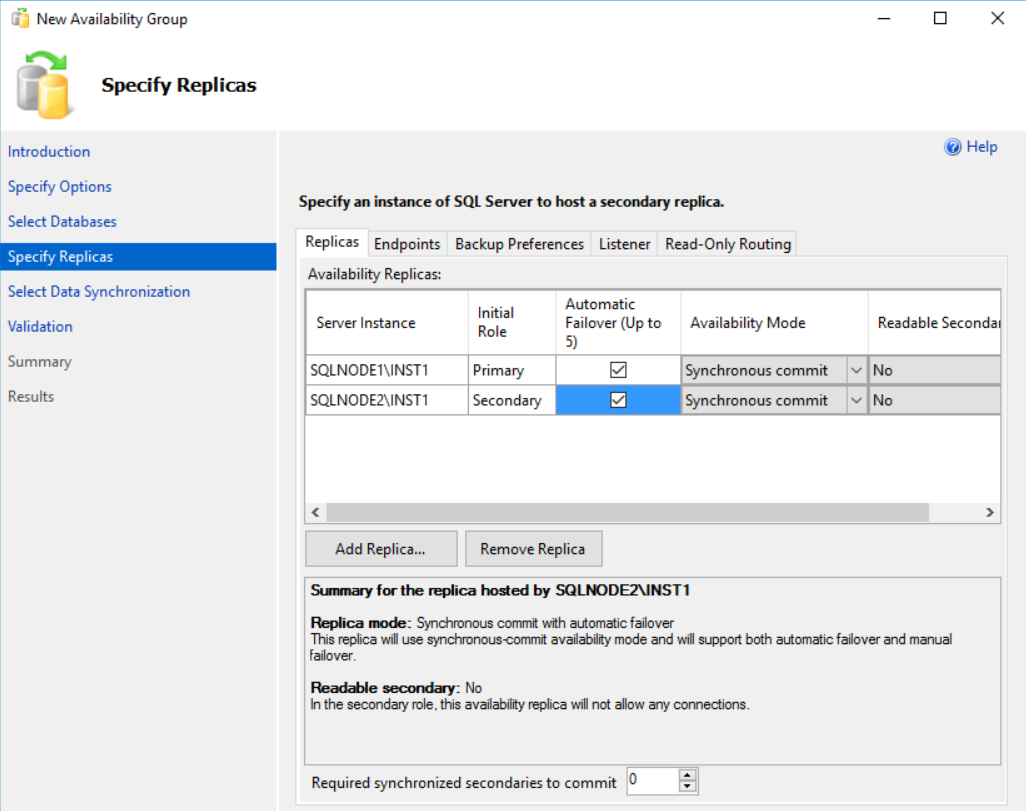The image size is (1026, 811).
Task: Click the required synchronized secondaries number field
Action: point(651,781)
